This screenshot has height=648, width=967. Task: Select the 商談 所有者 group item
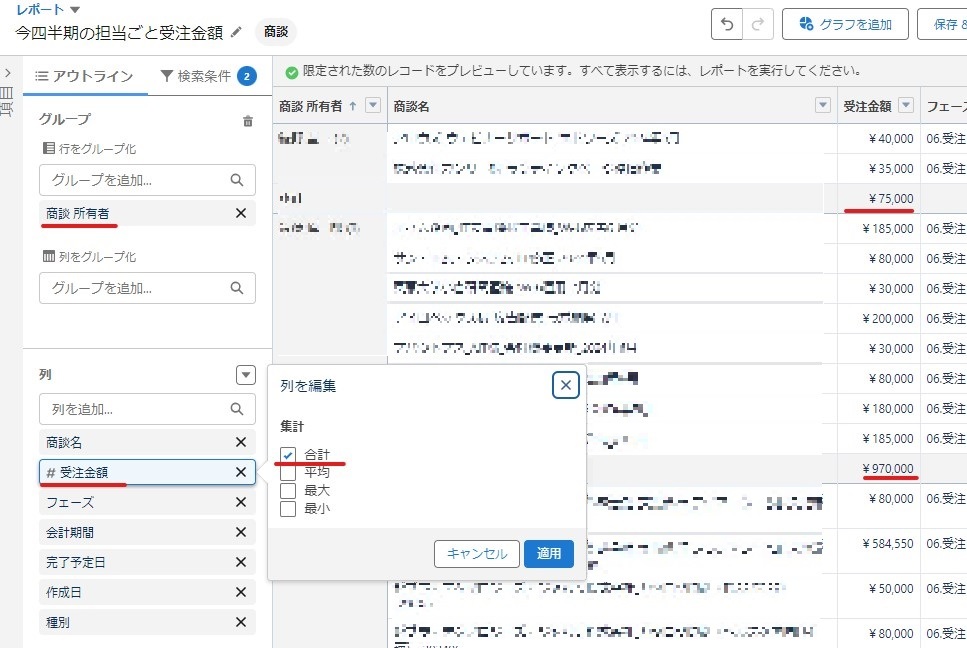[x=147, y=213]
